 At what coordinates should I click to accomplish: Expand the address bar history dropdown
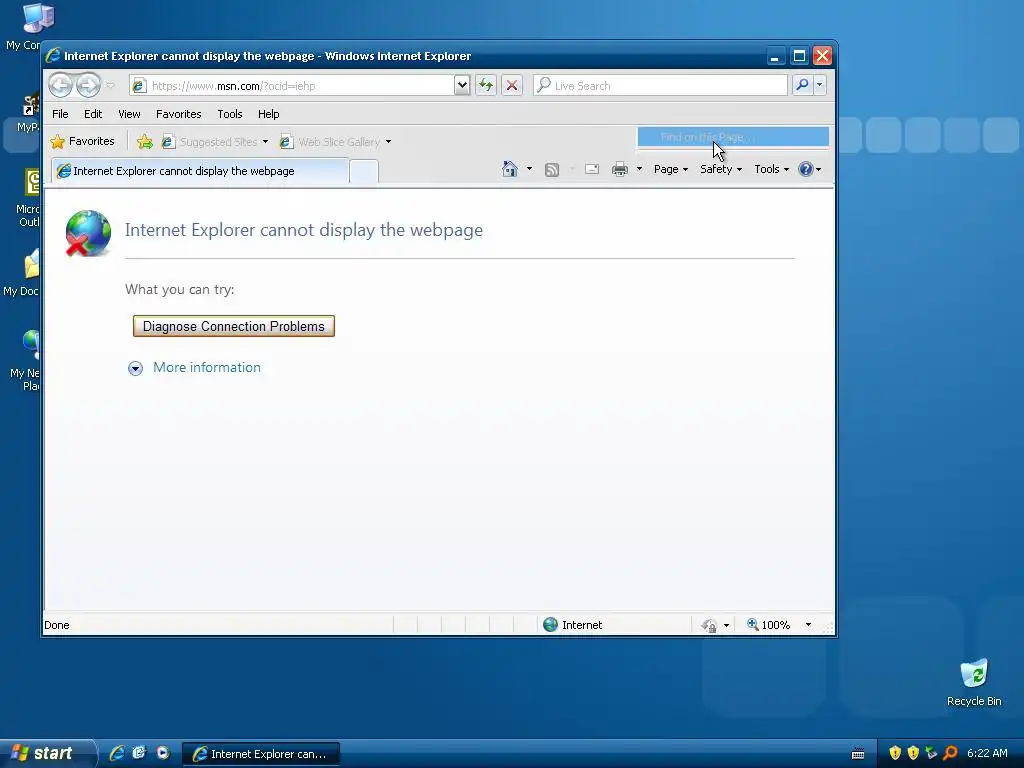click(462, 86)
